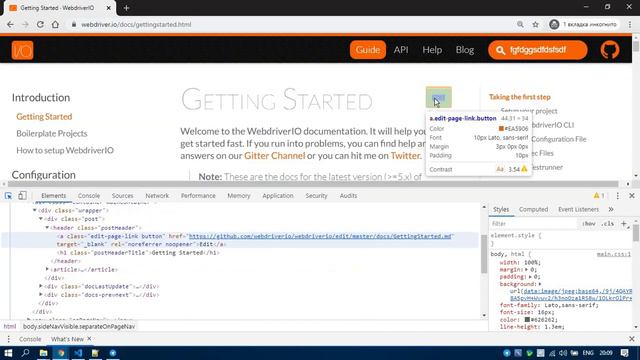The image size is (640, 360).
Task: Go back with the browser back arrow
Action: coord(11,24)
